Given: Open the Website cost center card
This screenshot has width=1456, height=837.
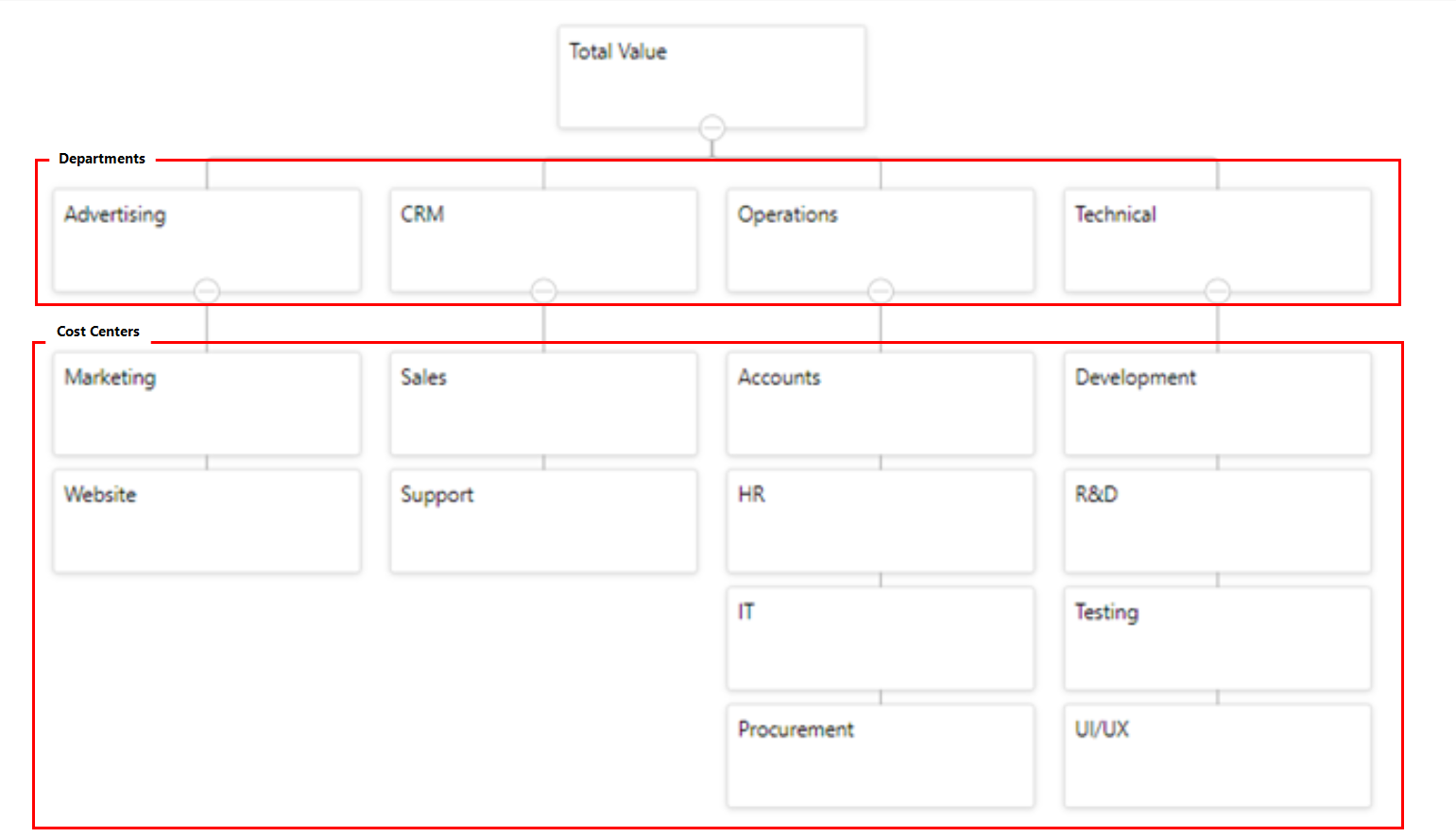Looking at the screenshot, I should 207,521.
